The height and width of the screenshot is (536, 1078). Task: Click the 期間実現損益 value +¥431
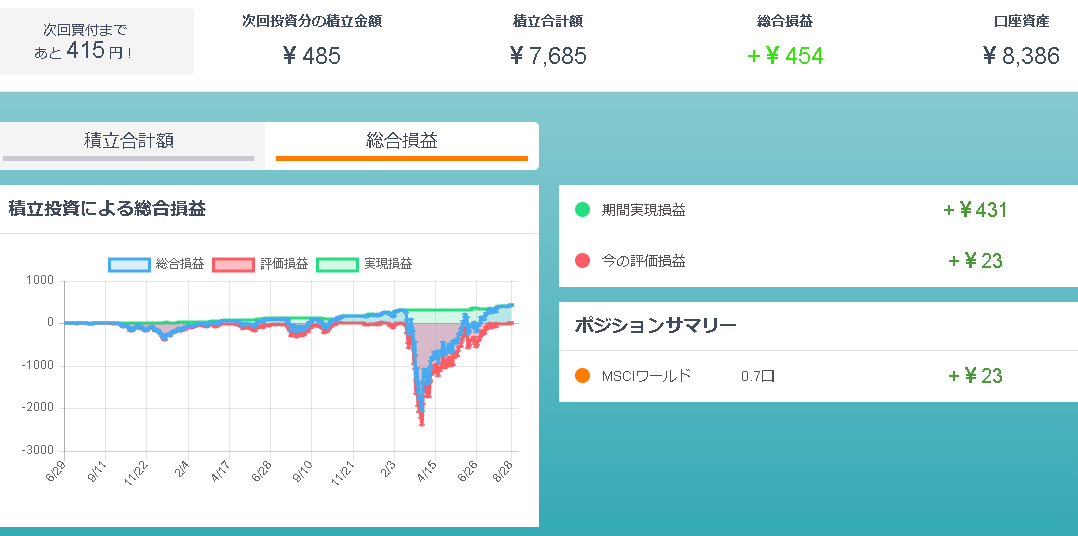click(x=975, y=210)
